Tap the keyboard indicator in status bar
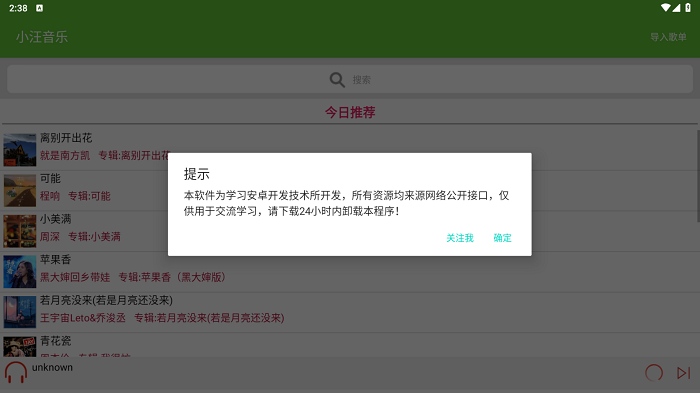Image resolution: width=700 pixels, height=393 pixels. click(x=39, y=8)
